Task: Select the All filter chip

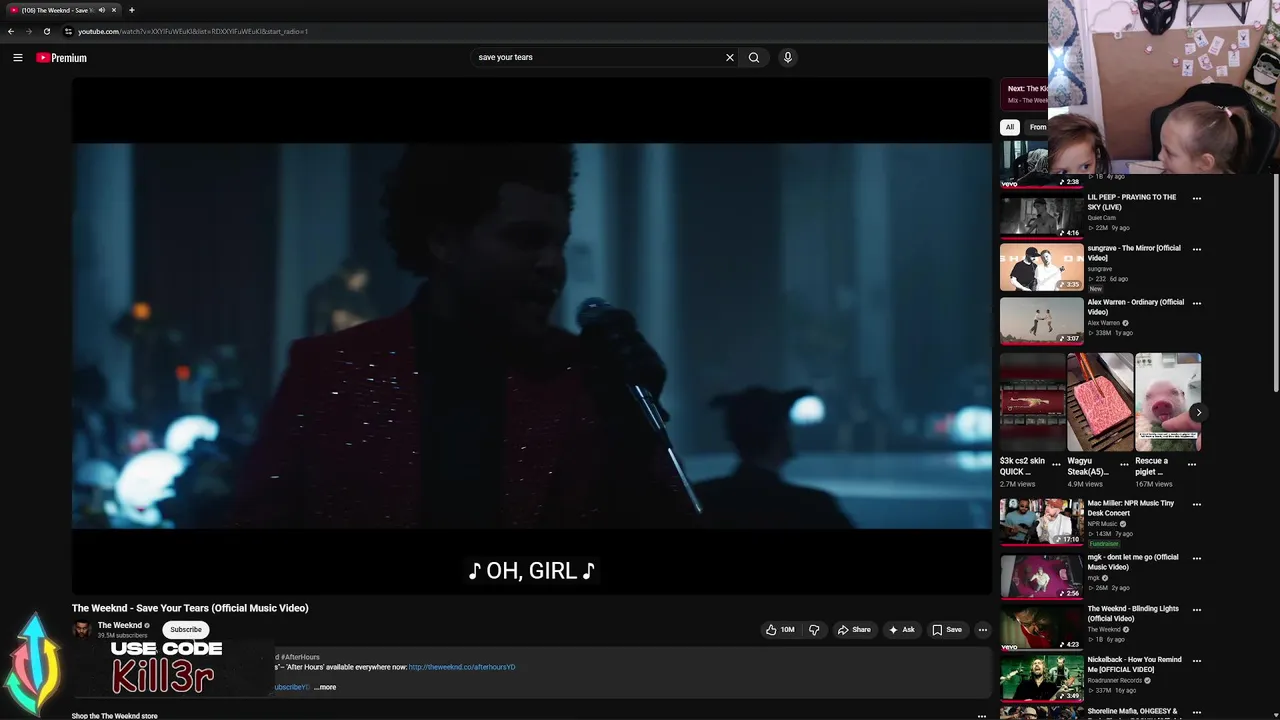Action: click(1010, 127)
